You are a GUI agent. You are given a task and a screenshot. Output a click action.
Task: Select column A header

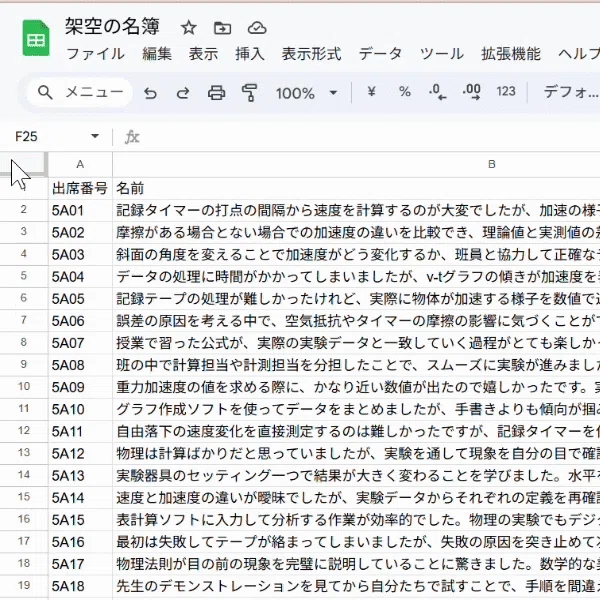point(80,164)
